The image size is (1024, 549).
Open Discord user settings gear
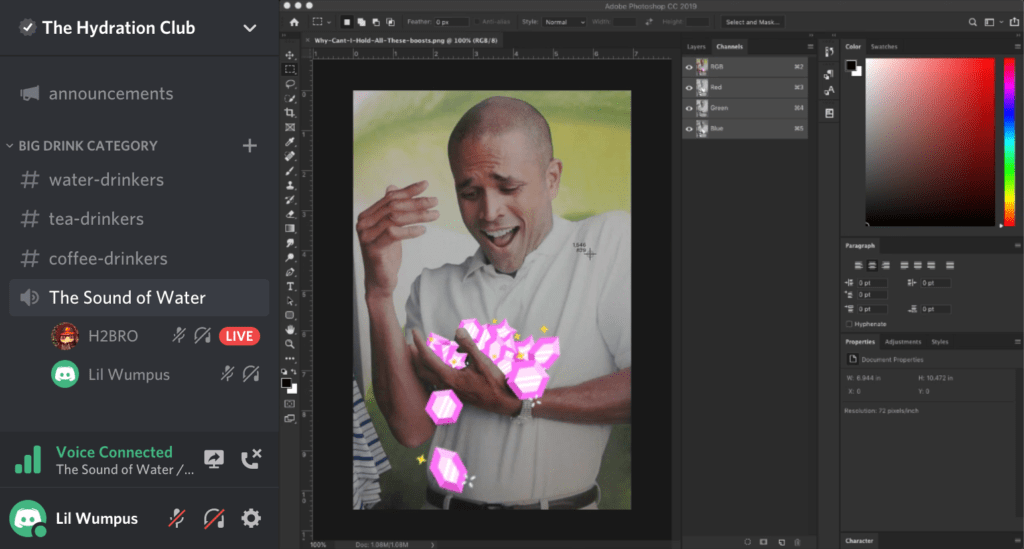click(251, 518)
